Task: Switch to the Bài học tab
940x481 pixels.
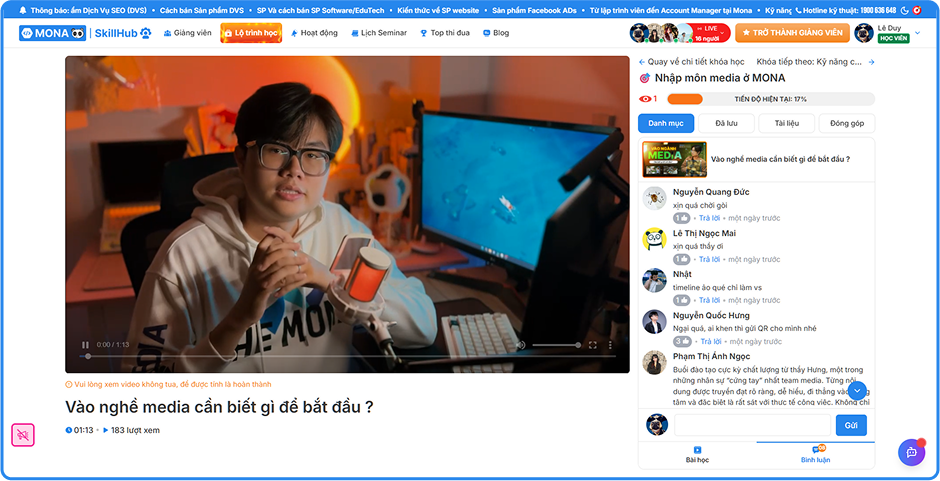Action: (x=697, y=455)
